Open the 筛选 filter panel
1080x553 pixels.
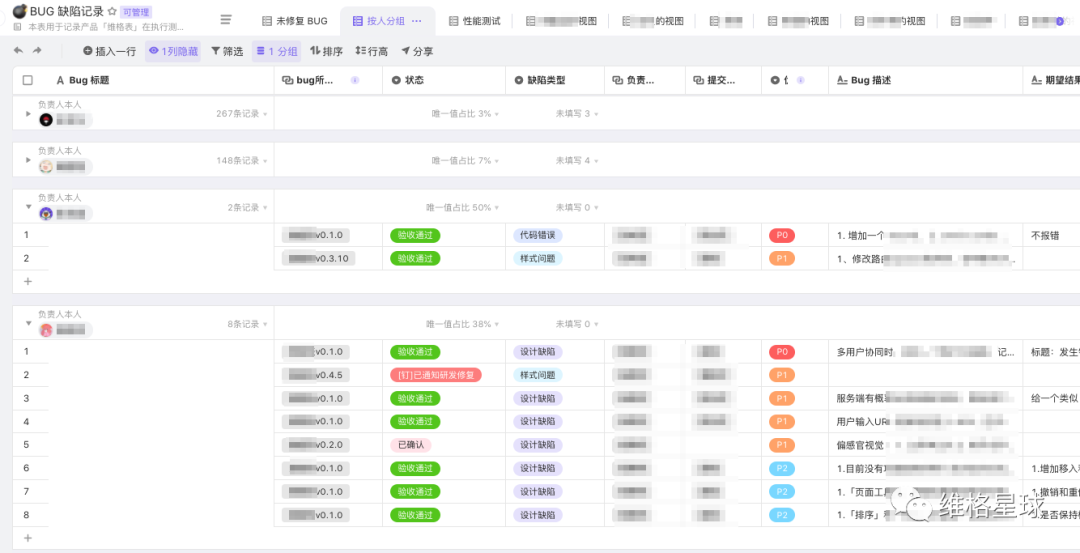pyautogui.click(x=227, y=51)
